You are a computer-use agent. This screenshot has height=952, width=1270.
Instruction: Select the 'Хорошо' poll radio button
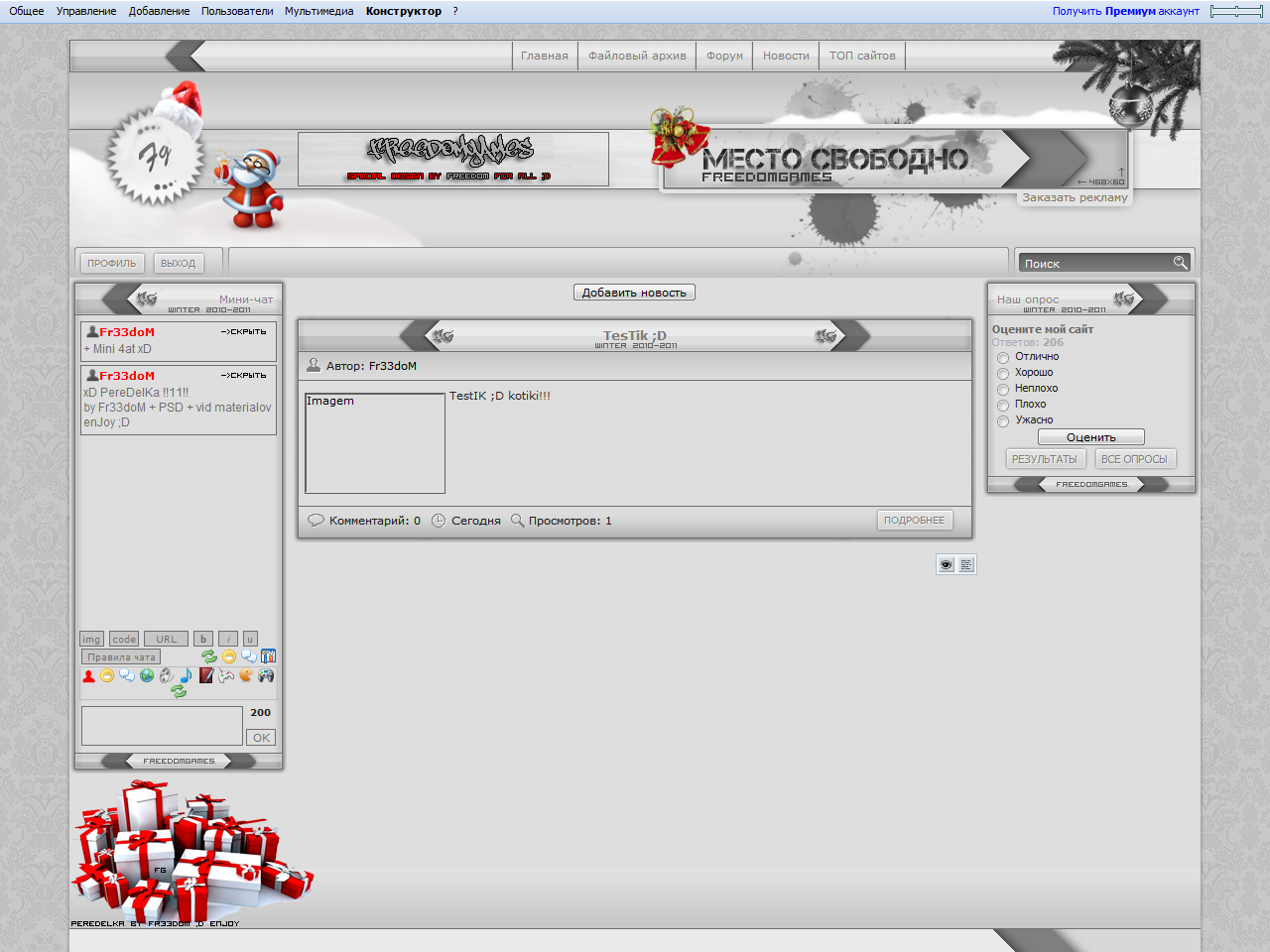coord(1003,374)
